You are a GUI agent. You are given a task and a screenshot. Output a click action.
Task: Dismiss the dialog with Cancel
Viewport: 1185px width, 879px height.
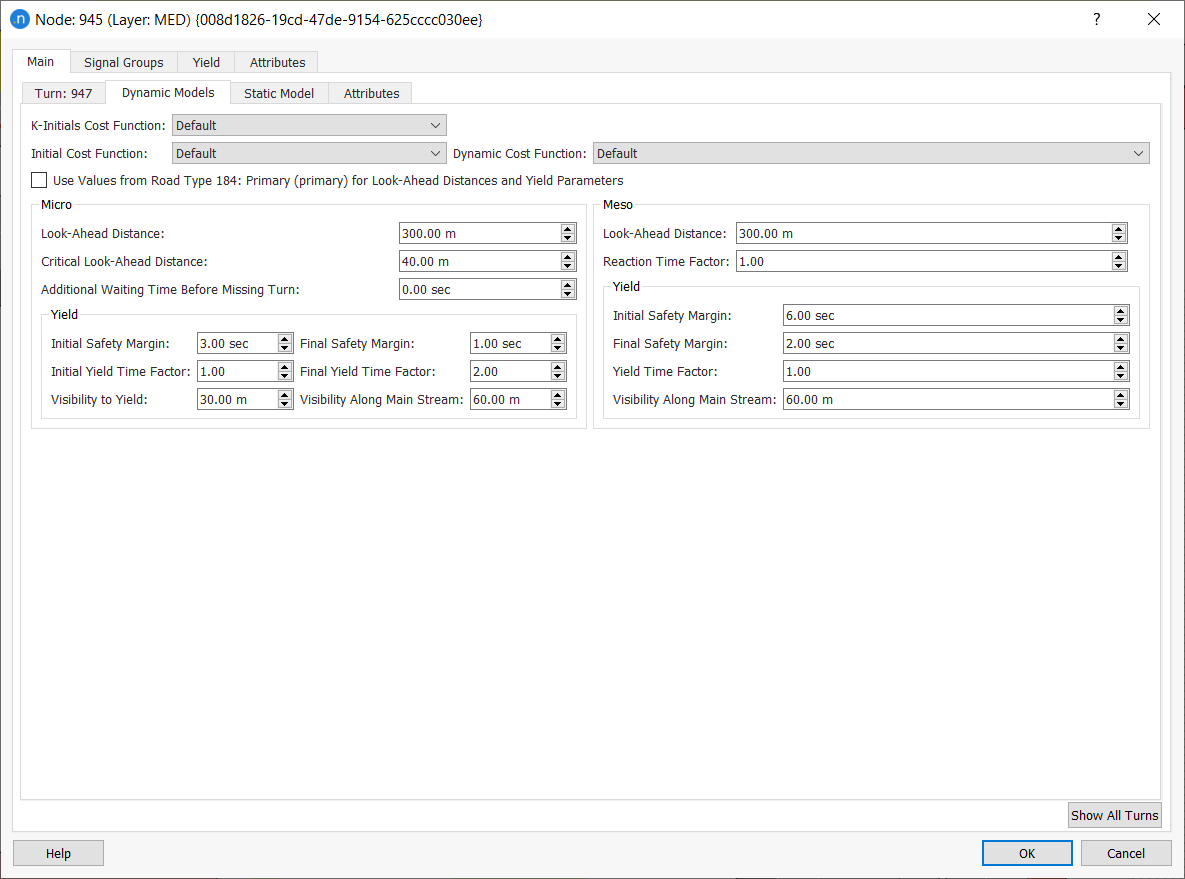pos(1126,853)
